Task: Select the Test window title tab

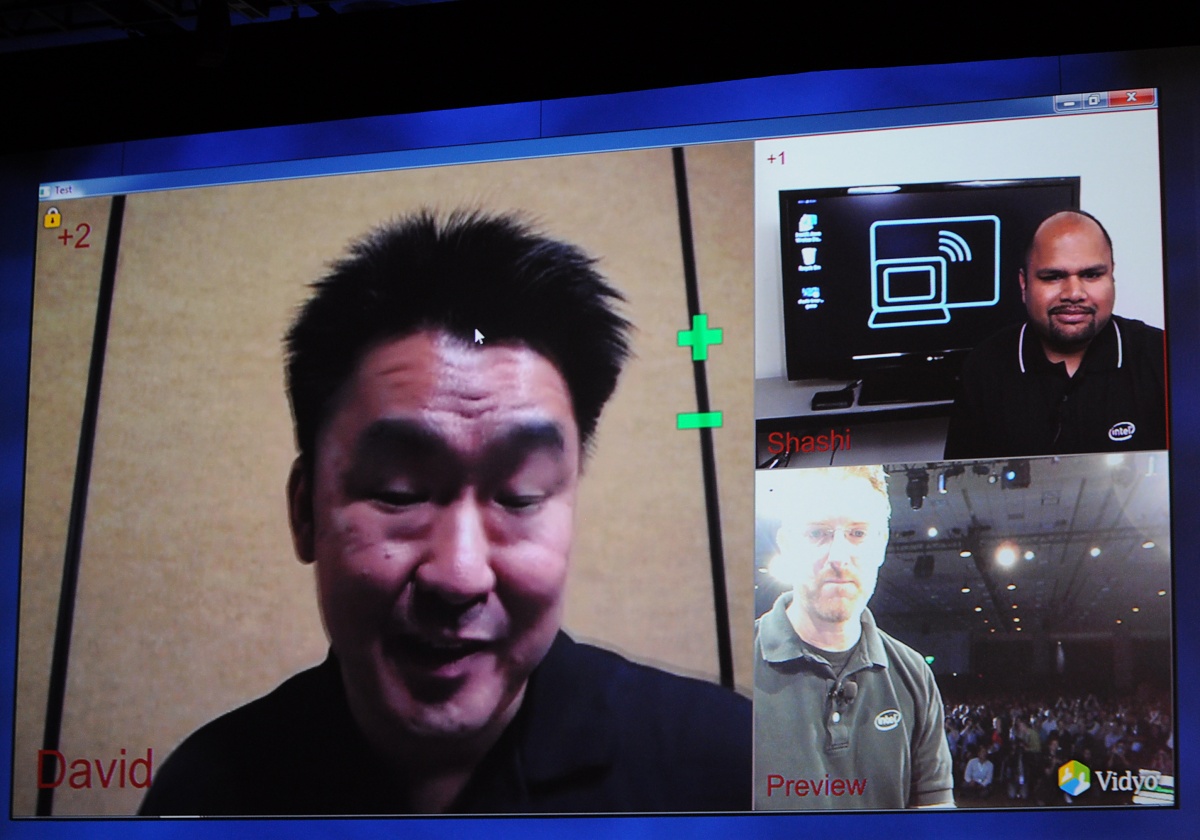Action: pos(65,187)
